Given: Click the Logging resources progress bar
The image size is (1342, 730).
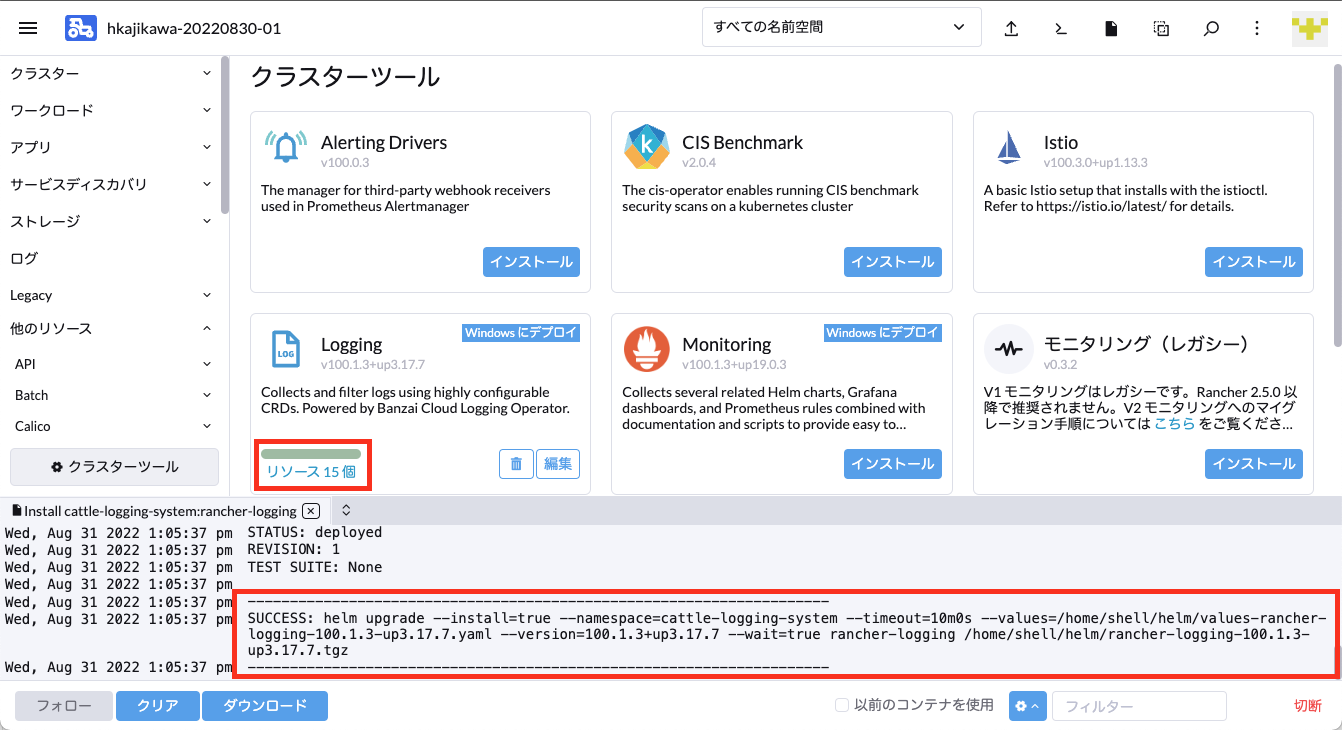Looking at the screenshot, I should click(x=311, y=454).
